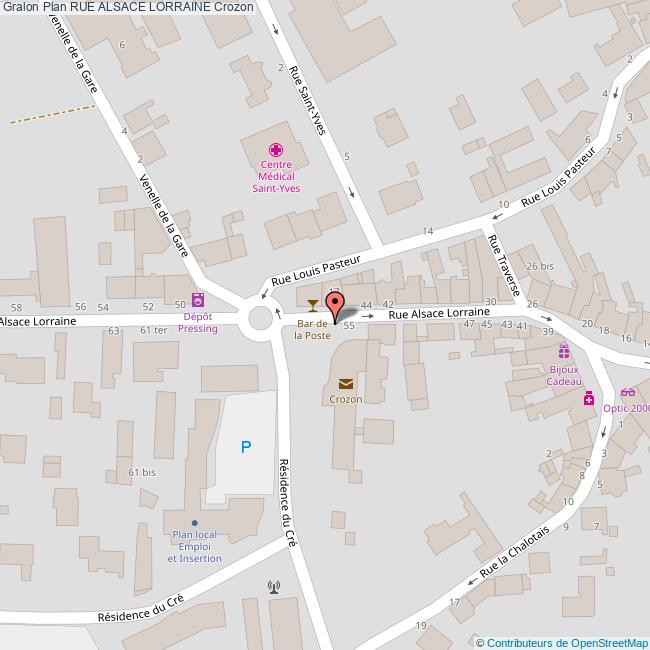Click the Optic 2000 glasses icon
Image resolution: width=650 pixels, height=650 pixels.
pyautogui.click(x=628, y=392)
